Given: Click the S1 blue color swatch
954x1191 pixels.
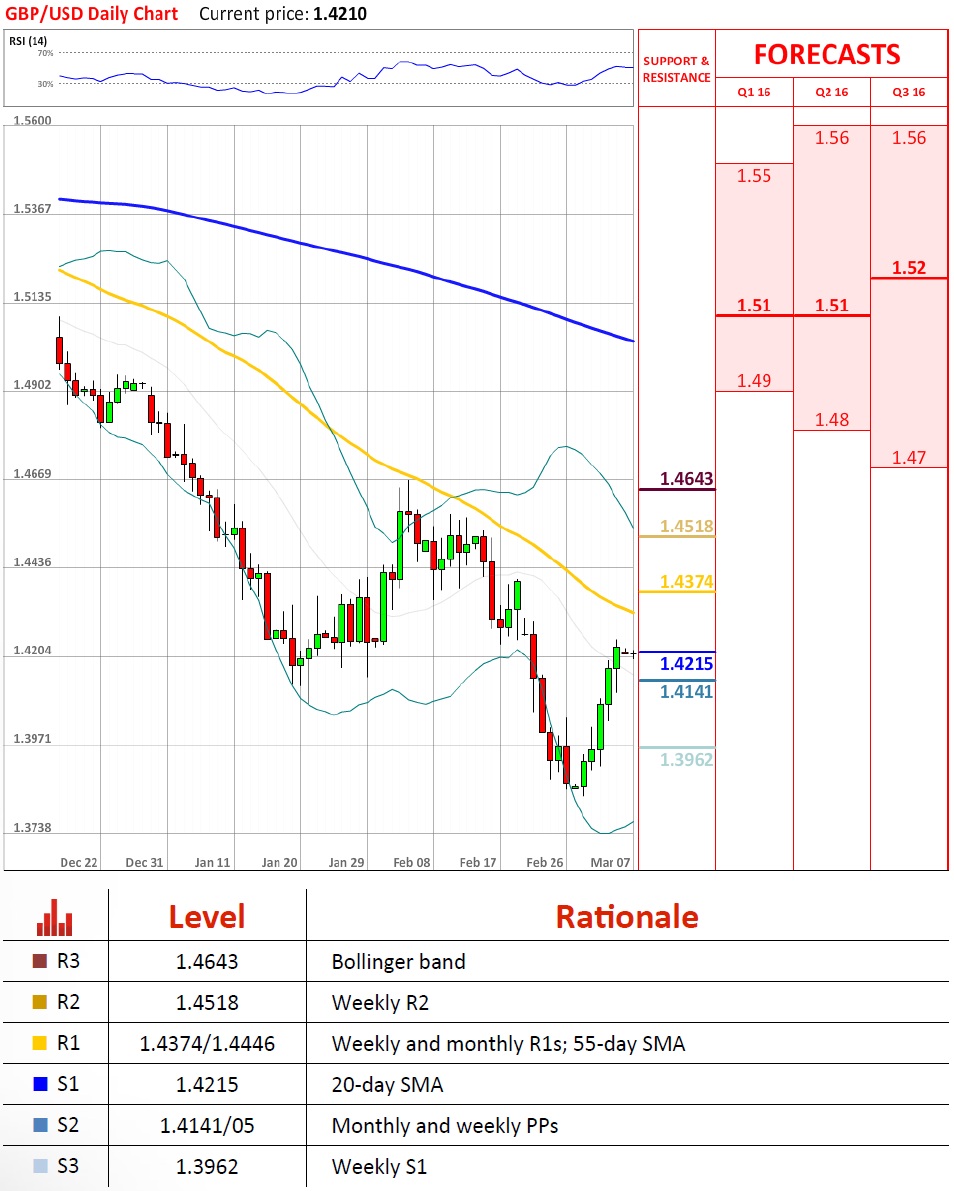Looking at the screenshot, I should click(40, 1084).
